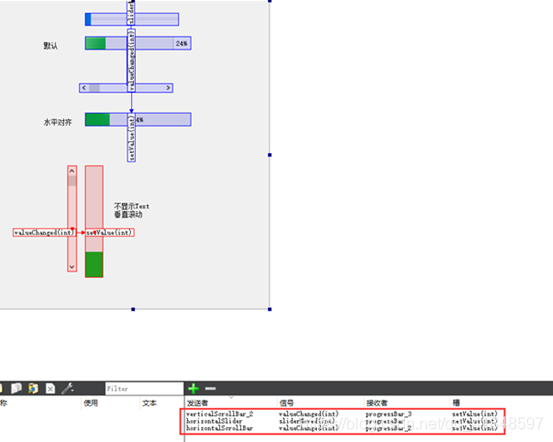Click the vertical progress bar with green fill

point(94,222)
